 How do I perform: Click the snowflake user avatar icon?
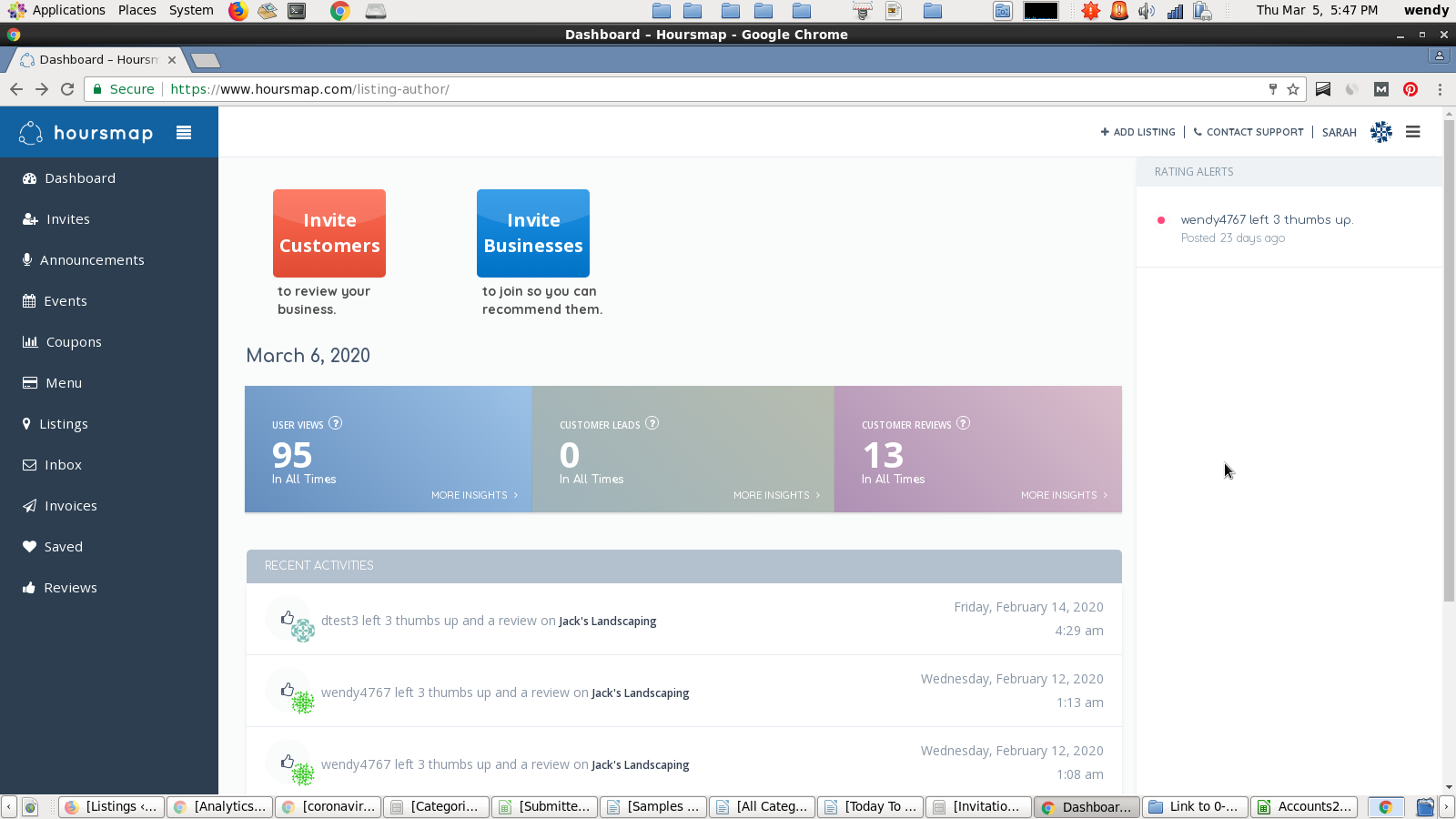point(1381,132)
